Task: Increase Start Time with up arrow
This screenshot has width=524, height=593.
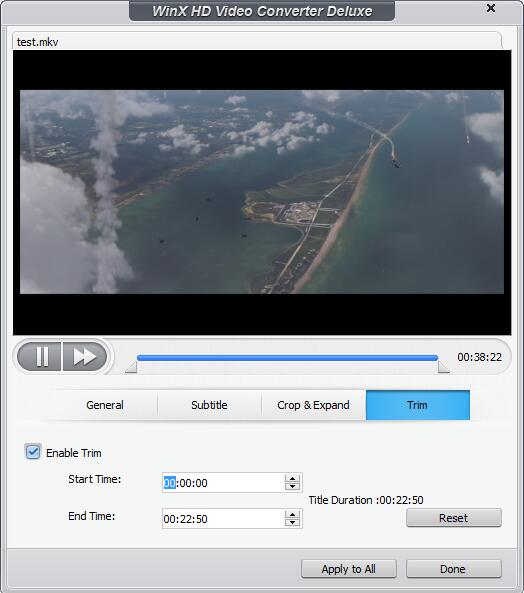Action: coord(292,478)
